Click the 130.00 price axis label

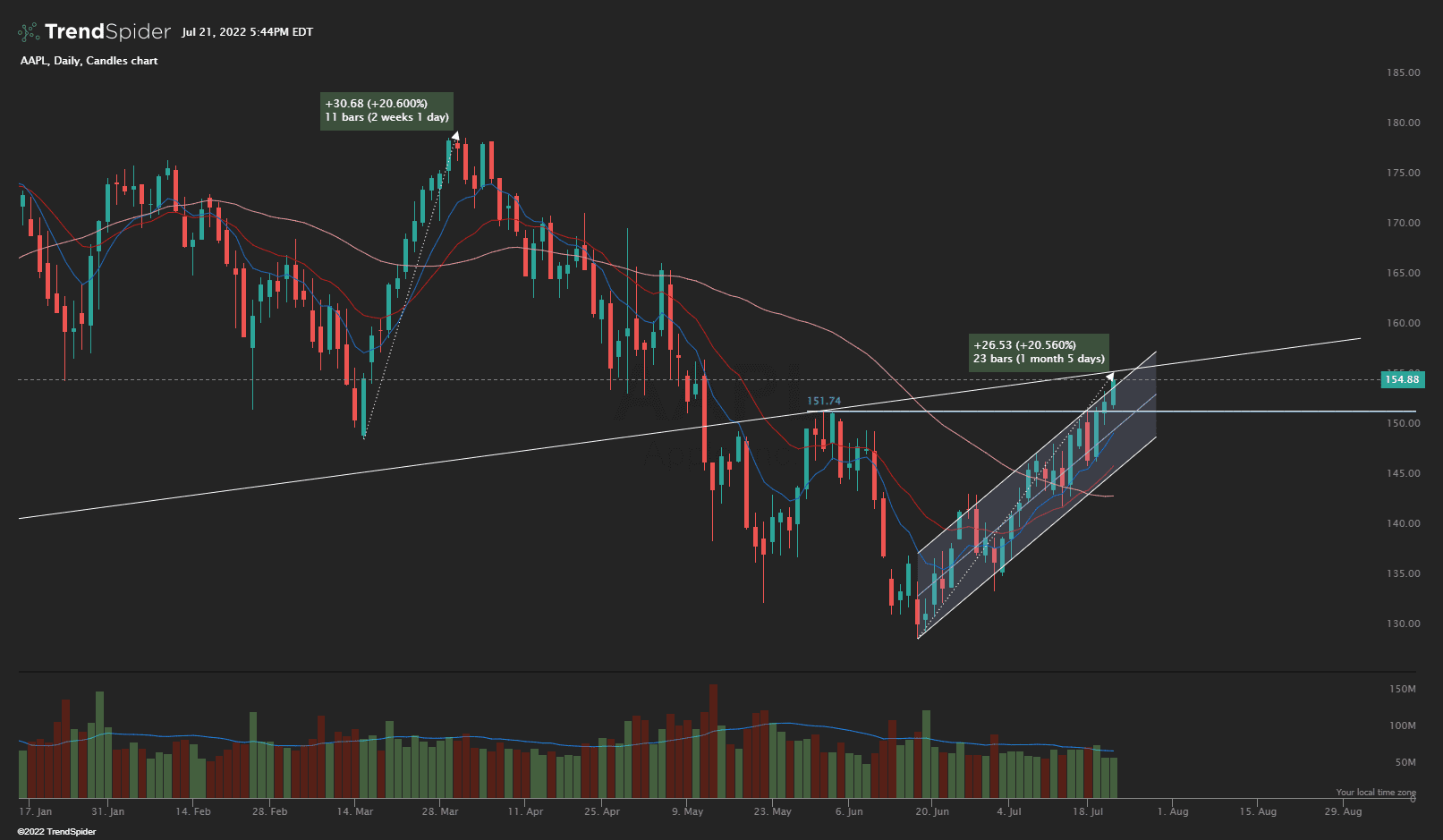pyautogui.click(x=1403, y=624)
